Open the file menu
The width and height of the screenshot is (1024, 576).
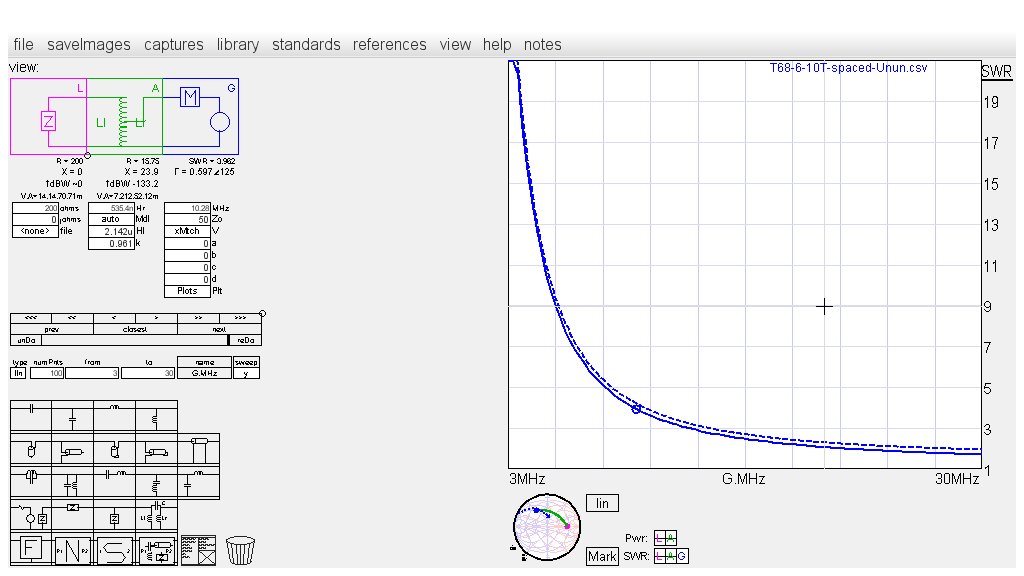[x=24, y=44]
